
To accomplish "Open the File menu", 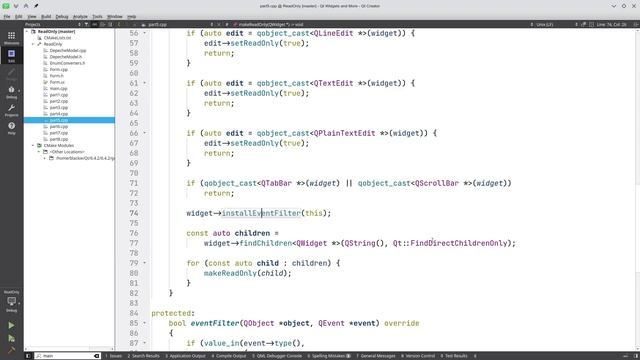I will tap(7, 17).
